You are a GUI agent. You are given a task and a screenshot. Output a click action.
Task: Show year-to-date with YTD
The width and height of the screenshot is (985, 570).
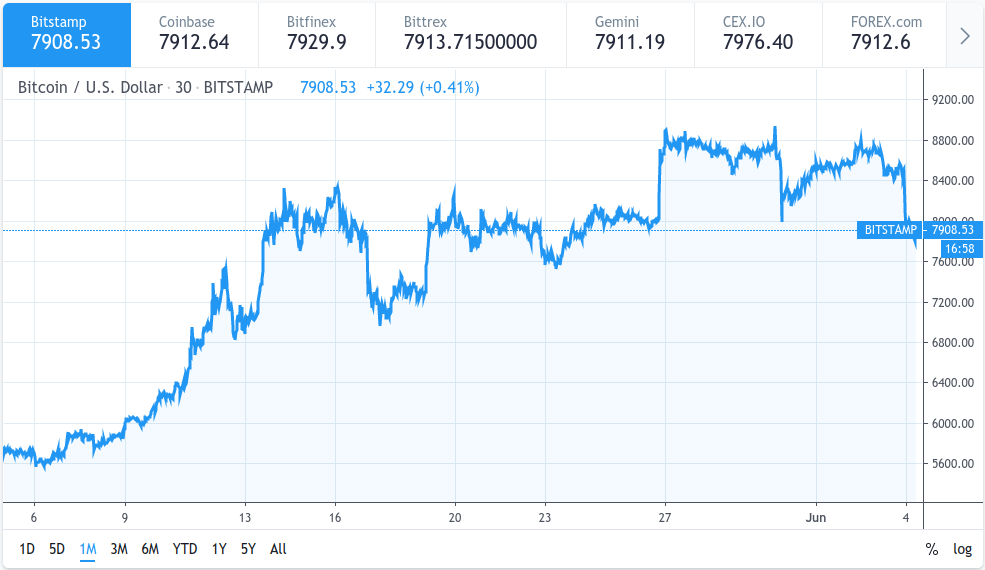(x=184, y=549)
